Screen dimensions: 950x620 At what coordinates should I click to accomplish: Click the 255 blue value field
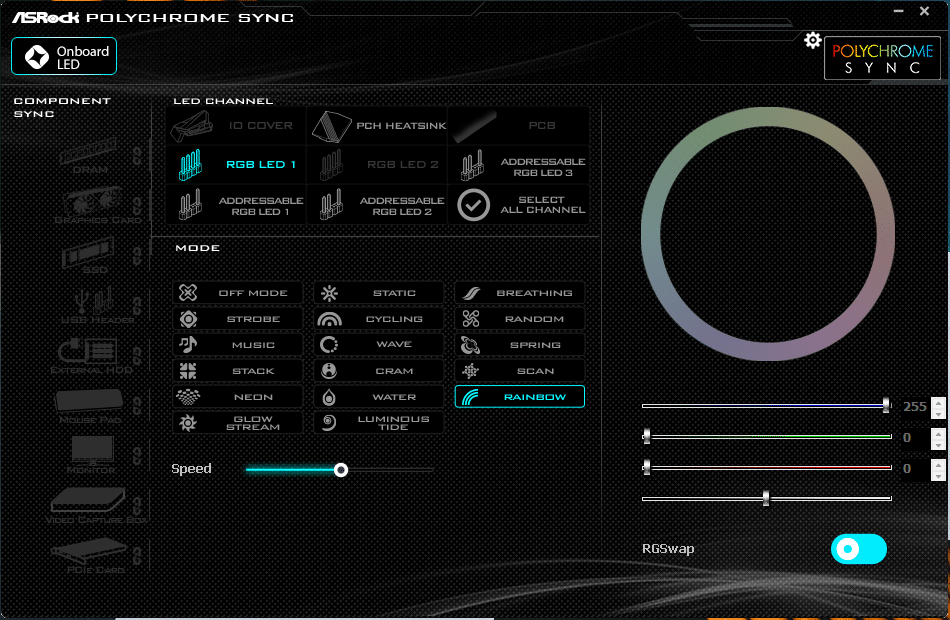pyautogui.click(x=915, y=407)
